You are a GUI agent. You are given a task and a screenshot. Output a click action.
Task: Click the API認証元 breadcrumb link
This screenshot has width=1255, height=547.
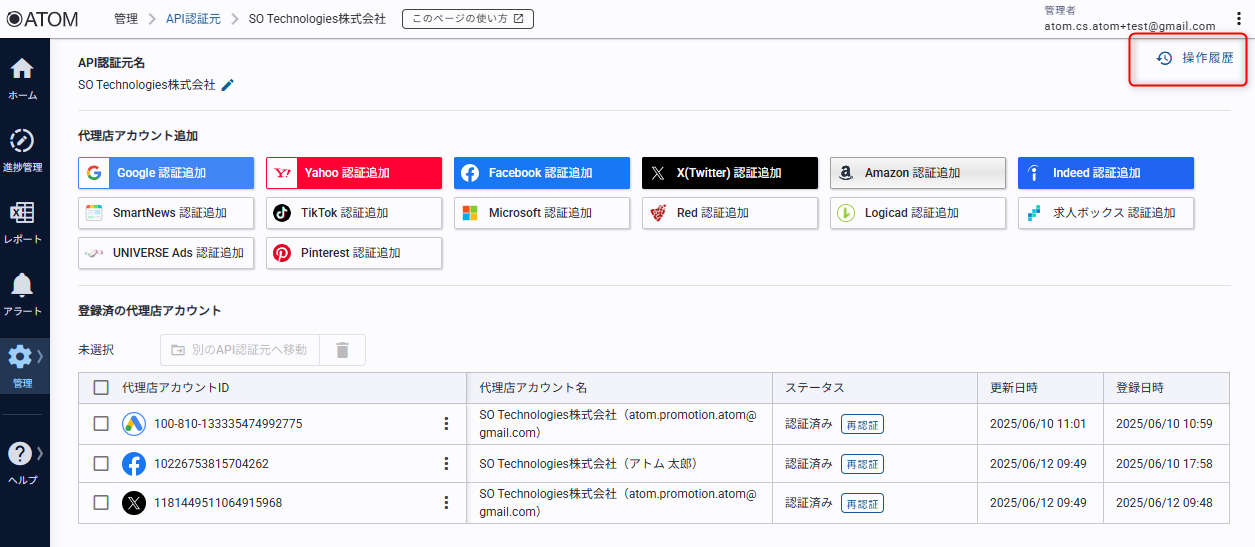(193, 19)
